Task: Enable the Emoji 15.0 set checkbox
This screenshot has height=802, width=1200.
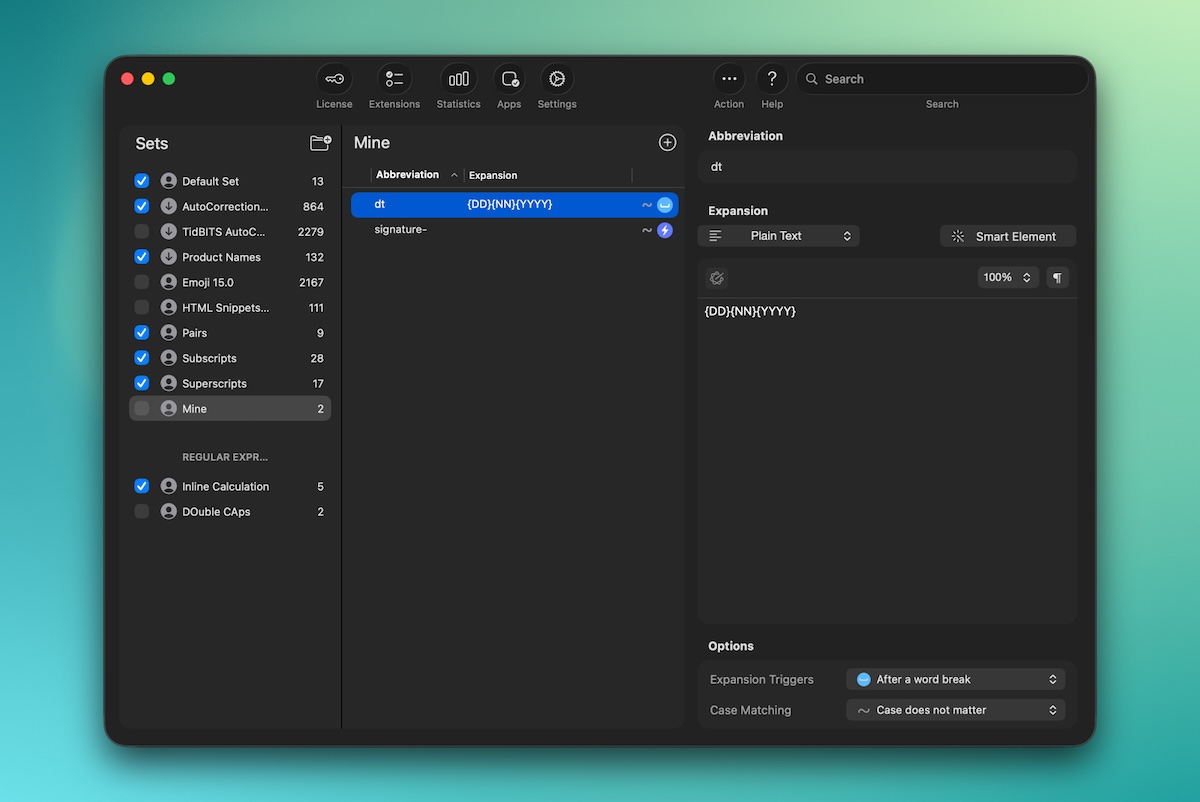Action: (x=142, y=282)
